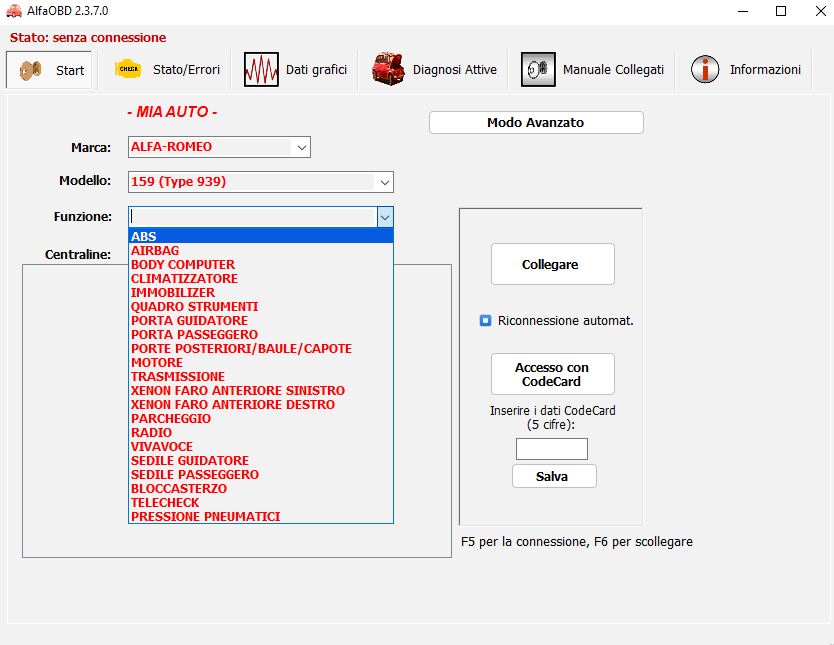Click the yellow check-engine icon
834x645 pixels.
click(128, 69)
